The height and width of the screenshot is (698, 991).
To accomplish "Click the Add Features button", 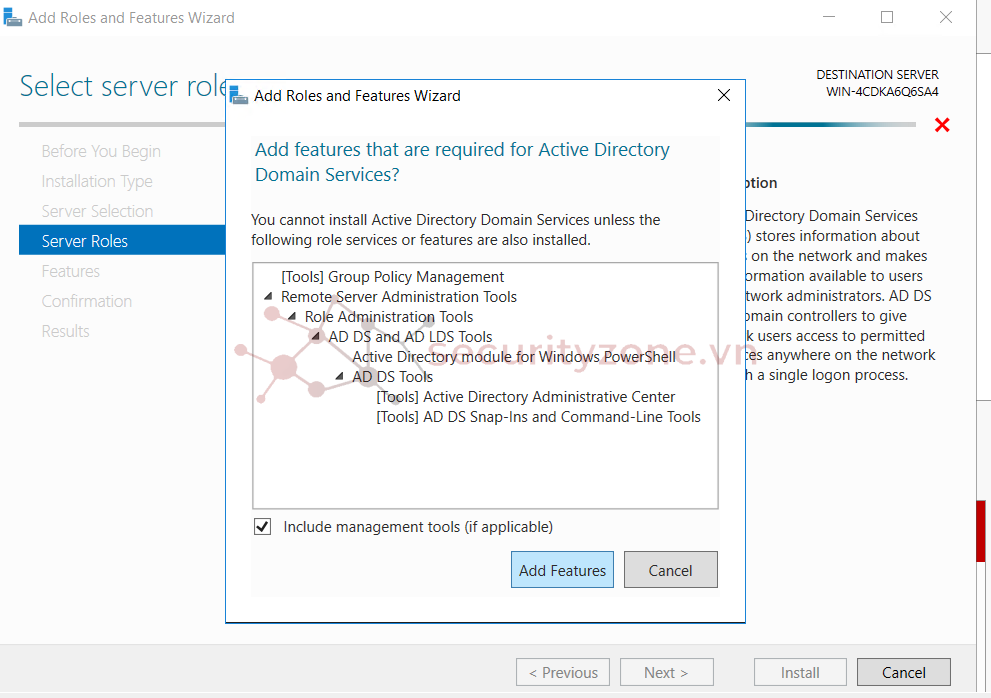I will pos(562,570).
